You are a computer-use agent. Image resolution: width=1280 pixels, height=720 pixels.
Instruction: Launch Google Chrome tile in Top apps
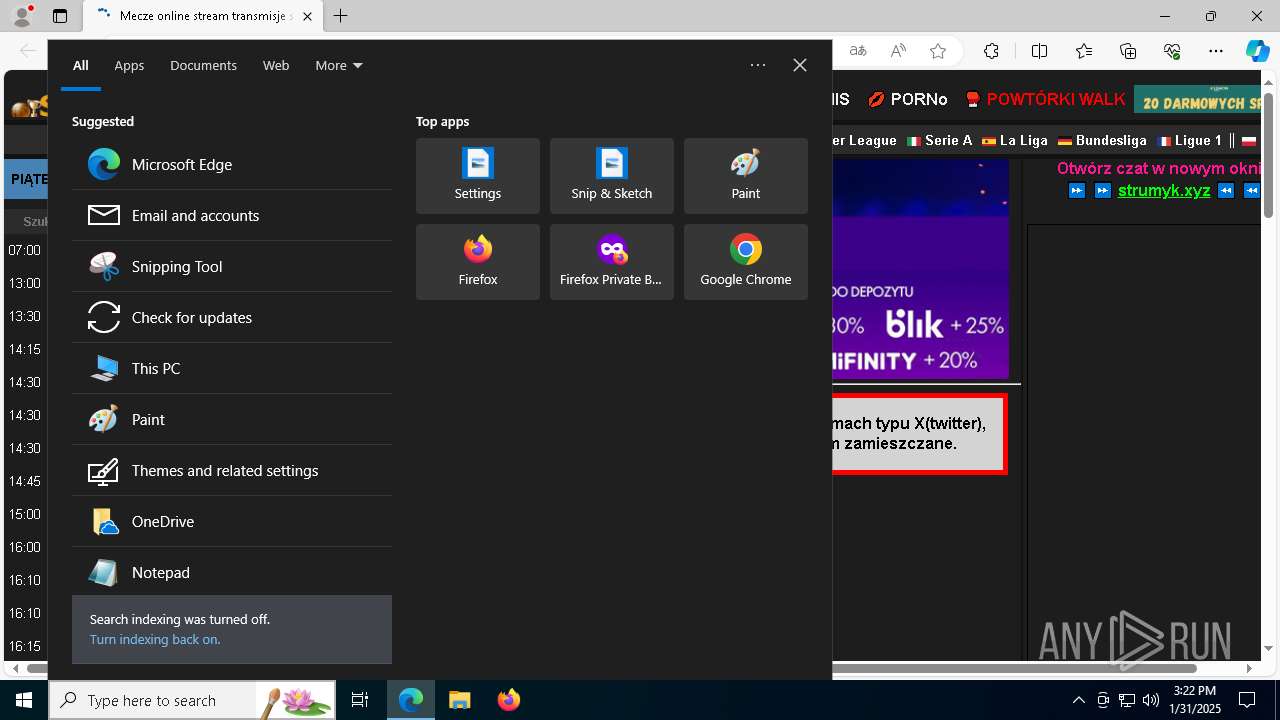(746, 262)
